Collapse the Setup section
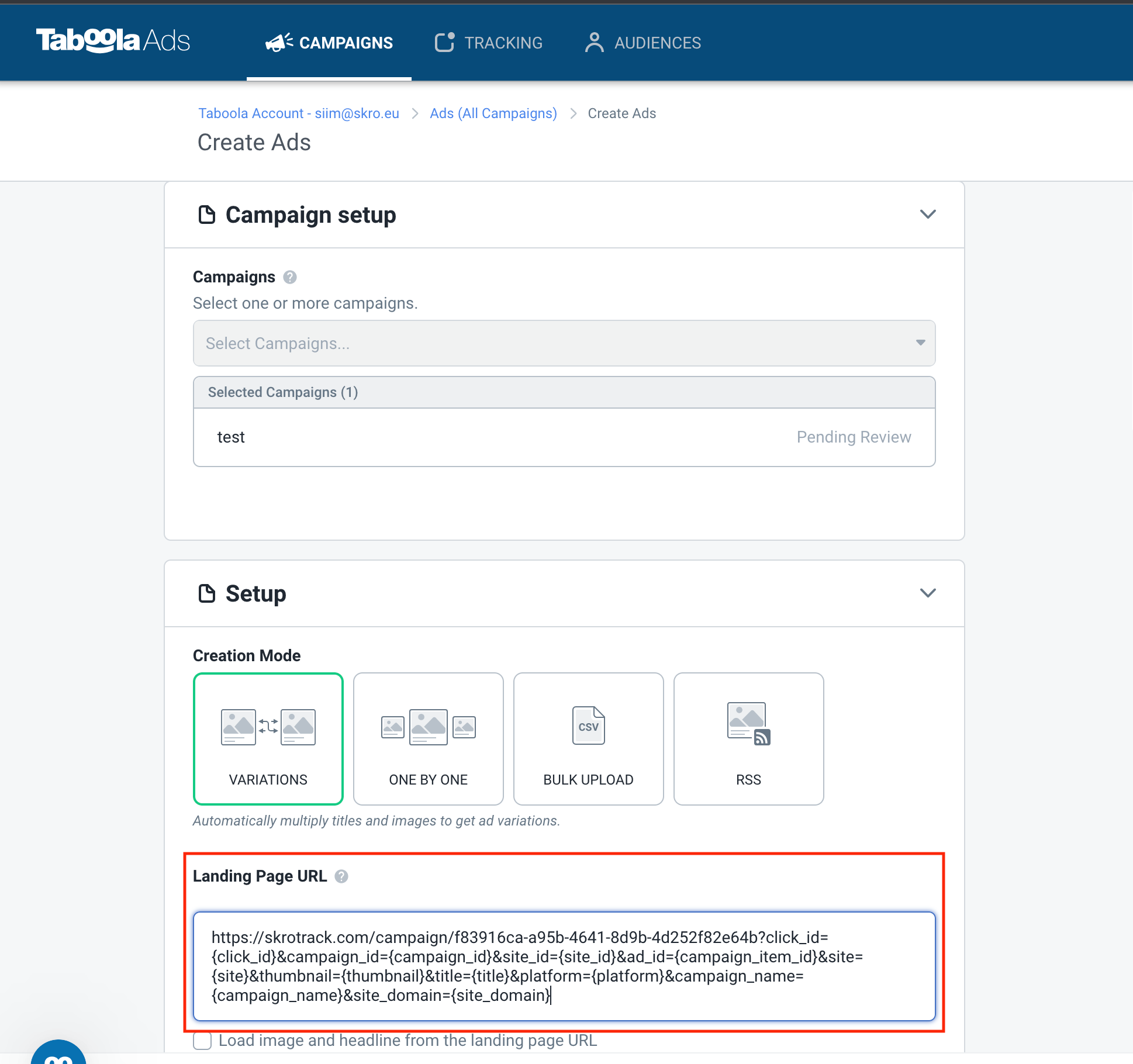The height and width of the screenshot is (1064, 1133). pos(928,593)
